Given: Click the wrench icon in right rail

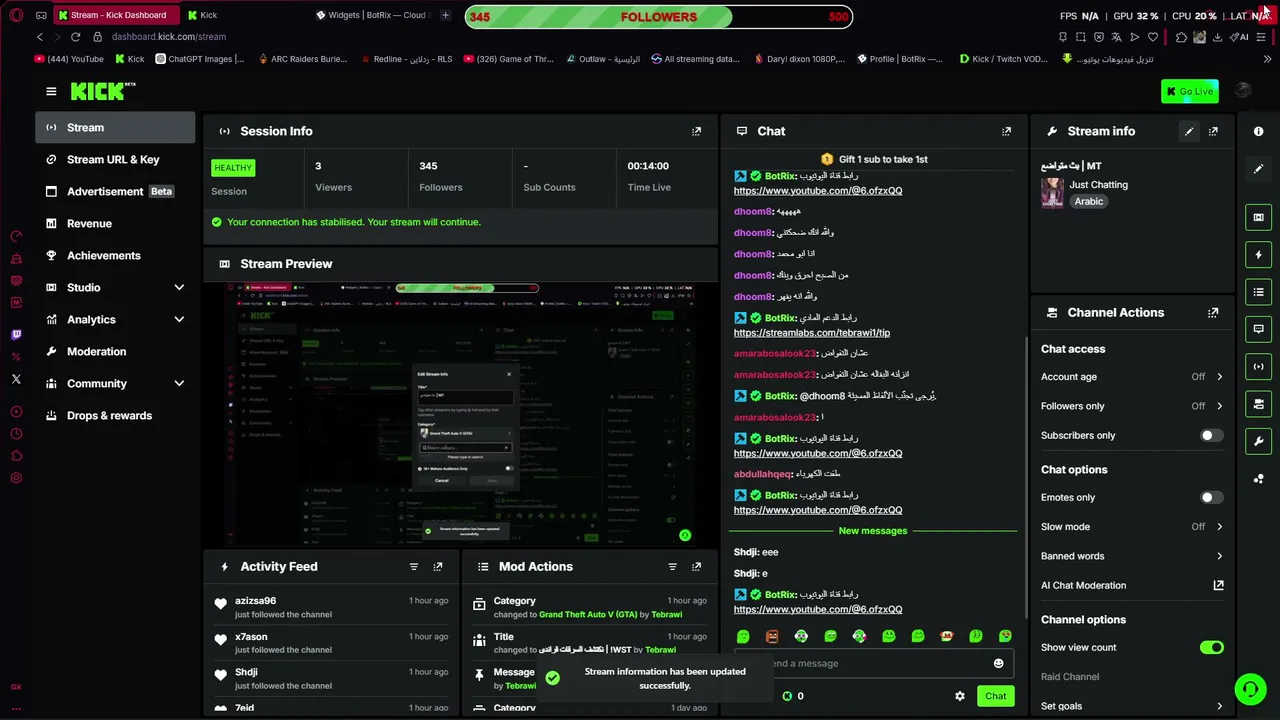Looking at the screenshot, I should click(1259, 441).
